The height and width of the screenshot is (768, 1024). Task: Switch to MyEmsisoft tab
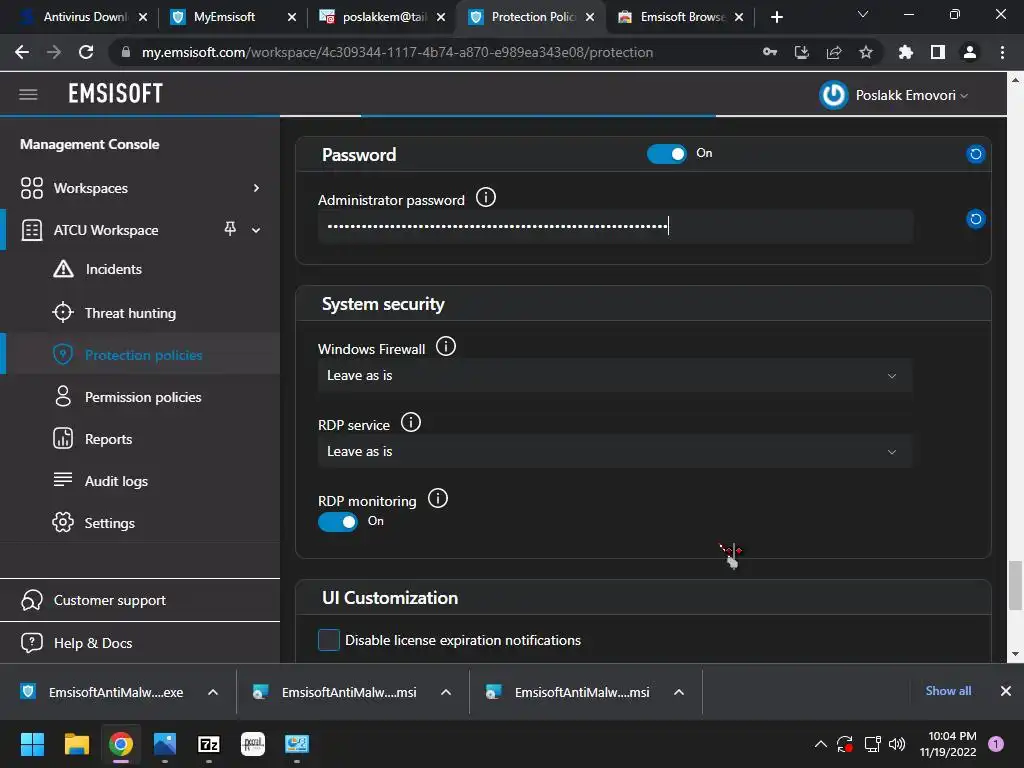coord(224,17)
